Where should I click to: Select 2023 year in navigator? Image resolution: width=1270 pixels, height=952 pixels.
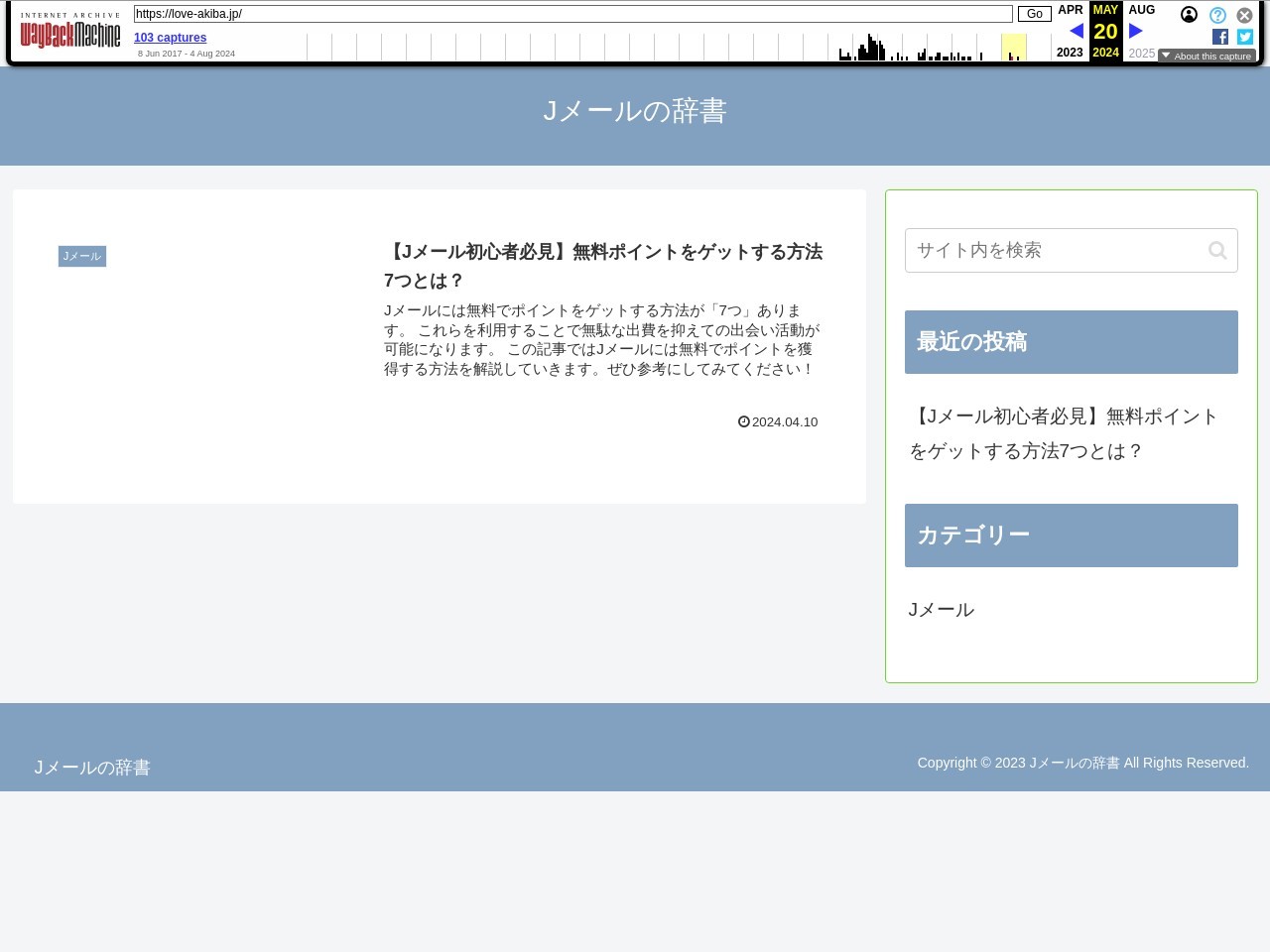coord(1070,53)
